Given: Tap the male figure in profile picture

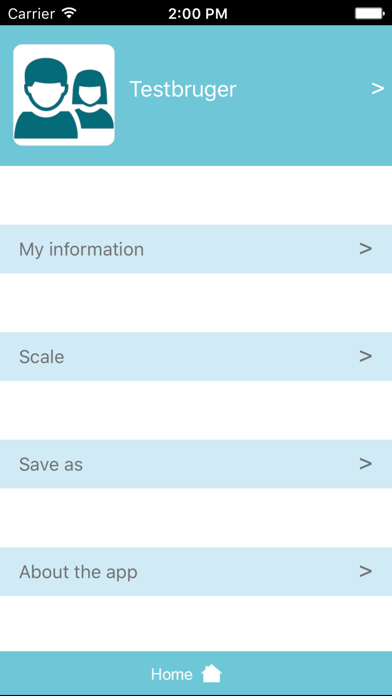Looking at the screenshot, I should point(46,98).
